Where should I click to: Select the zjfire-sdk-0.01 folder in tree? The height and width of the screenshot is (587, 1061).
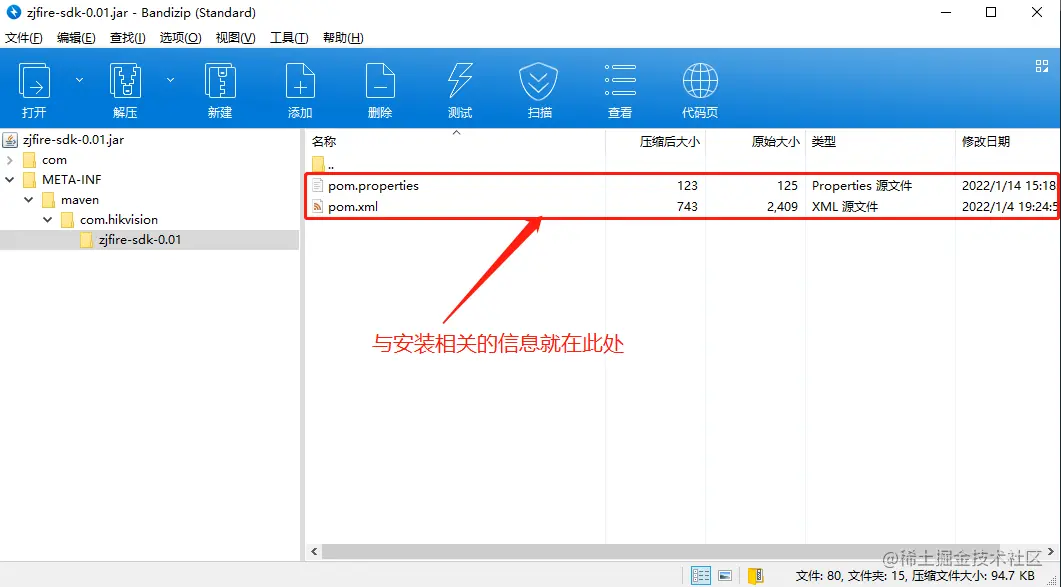tap(139, 240)
